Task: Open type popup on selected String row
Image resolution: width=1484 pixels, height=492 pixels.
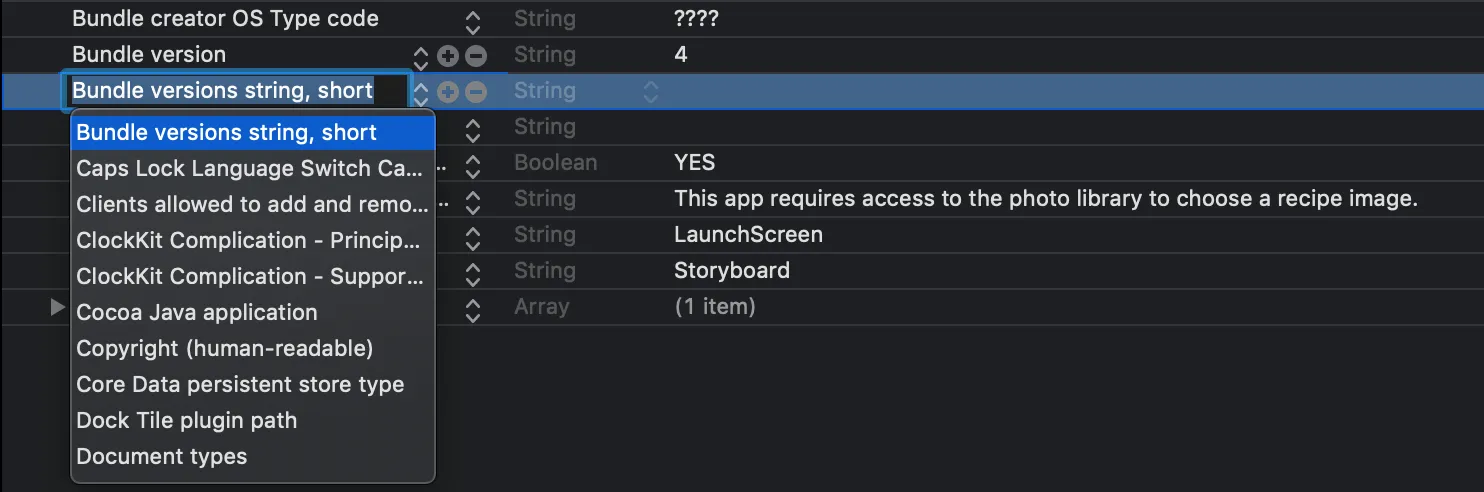Action: click(651, 91)
